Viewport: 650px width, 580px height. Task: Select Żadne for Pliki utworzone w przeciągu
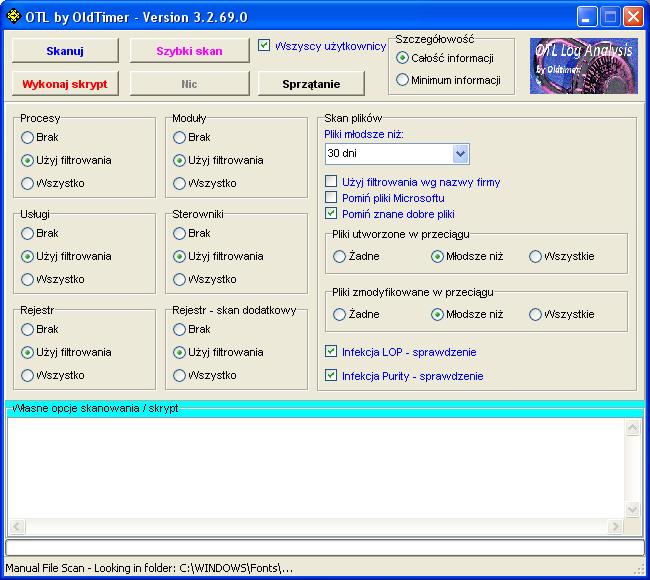[339, 257]
